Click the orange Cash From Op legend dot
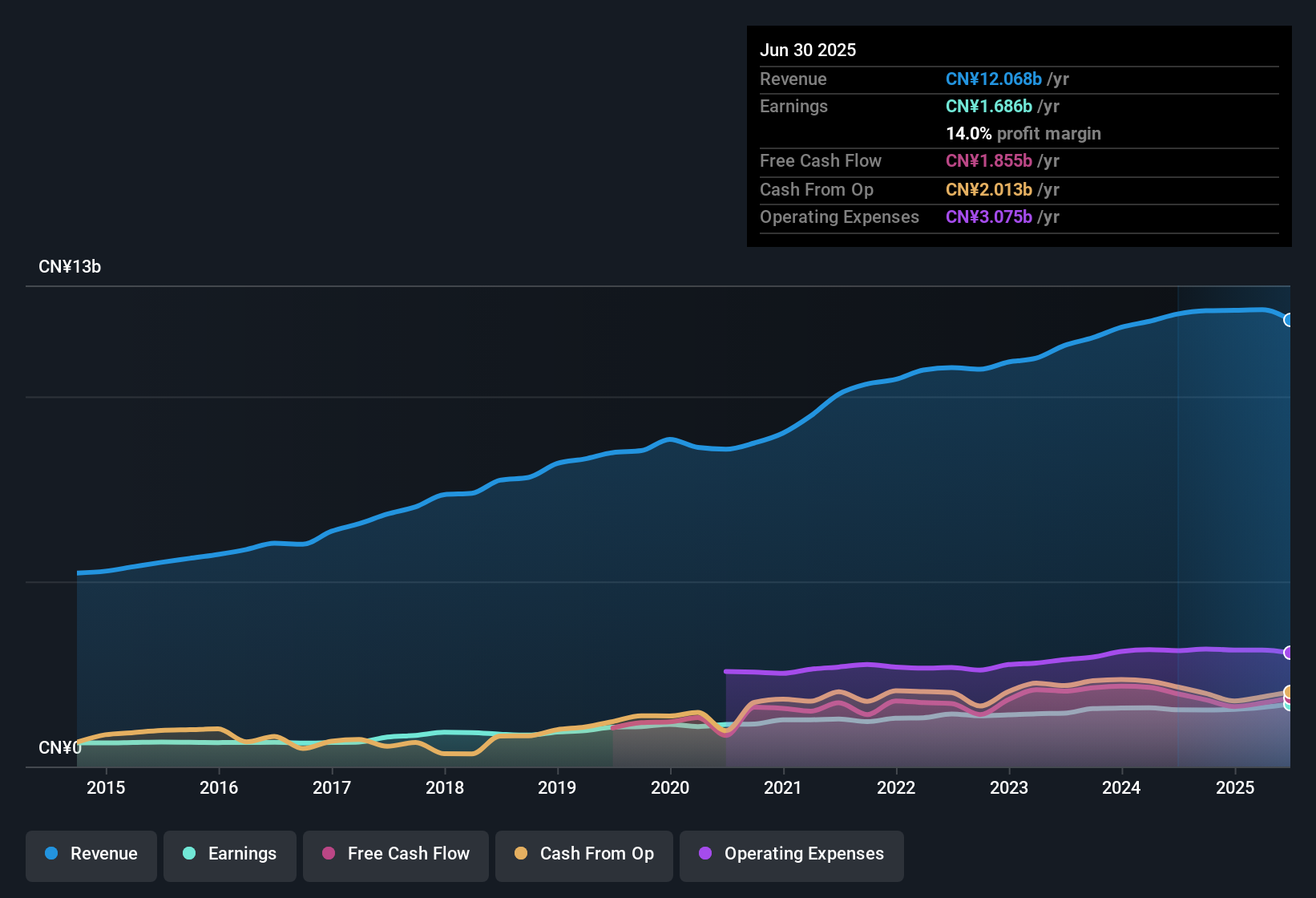 click(x=520, y=854)
